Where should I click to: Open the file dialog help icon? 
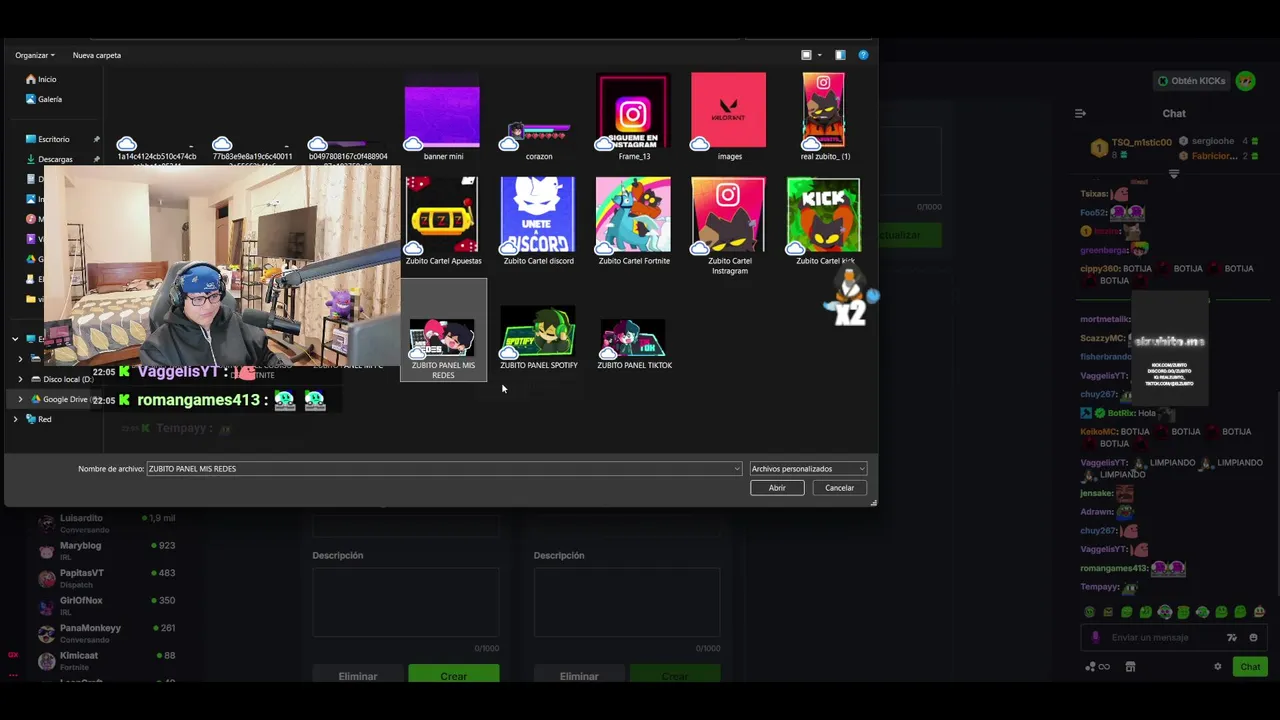pos(864,55)
